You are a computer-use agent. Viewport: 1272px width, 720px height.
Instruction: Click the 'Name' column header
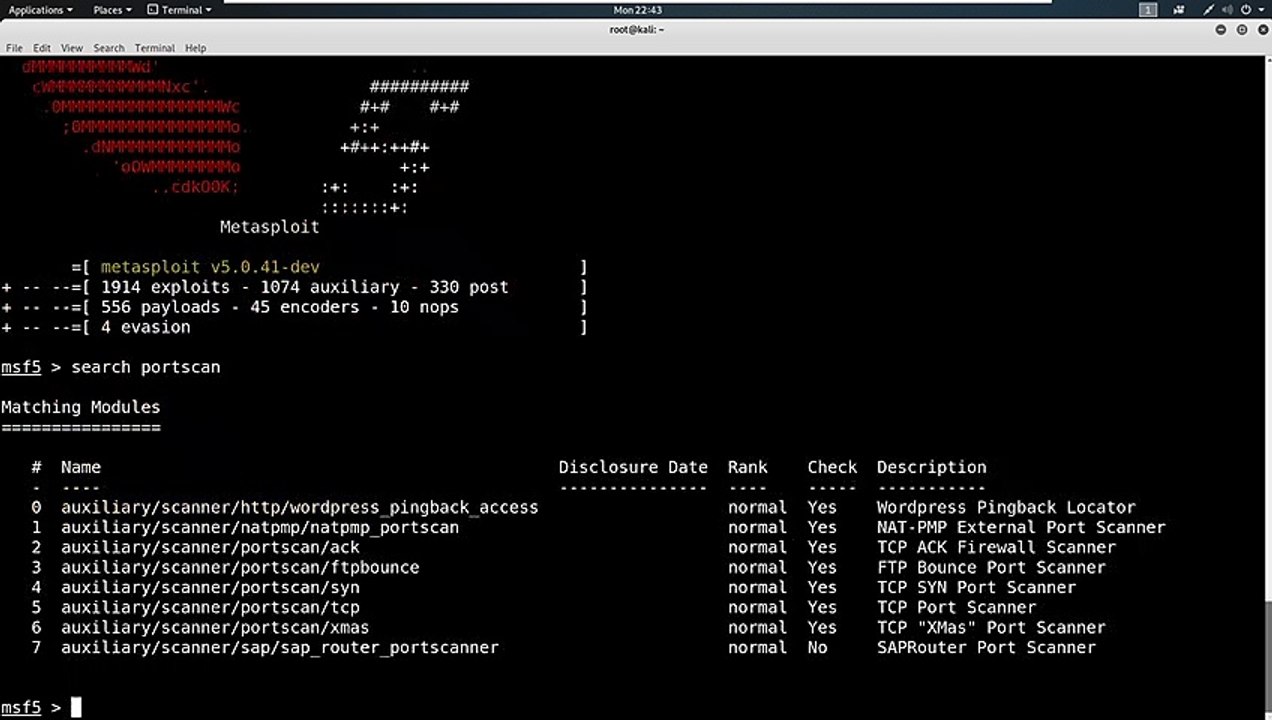[81, 467]
